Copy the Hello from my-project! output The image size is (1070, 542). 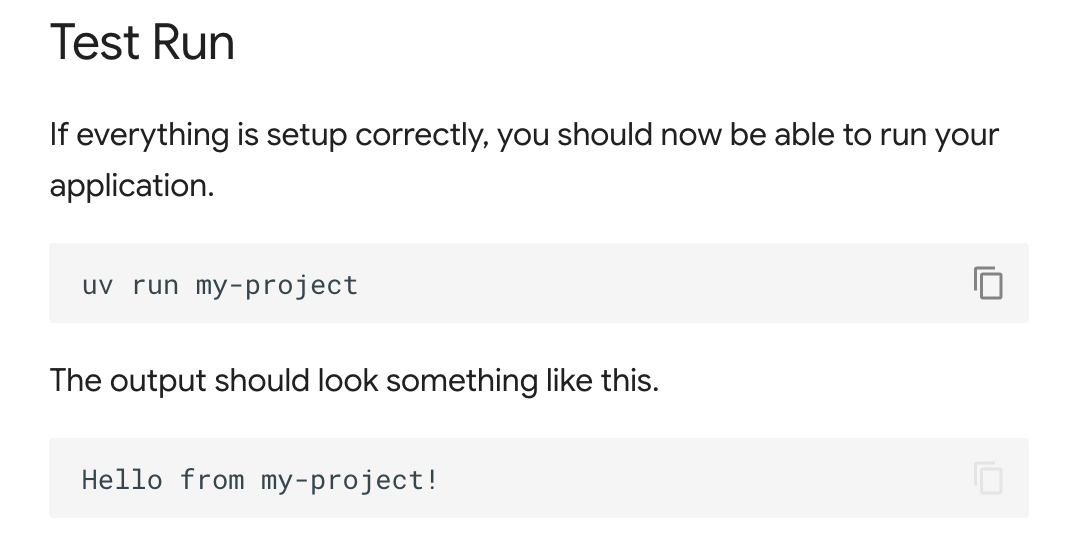pos(988,478)
